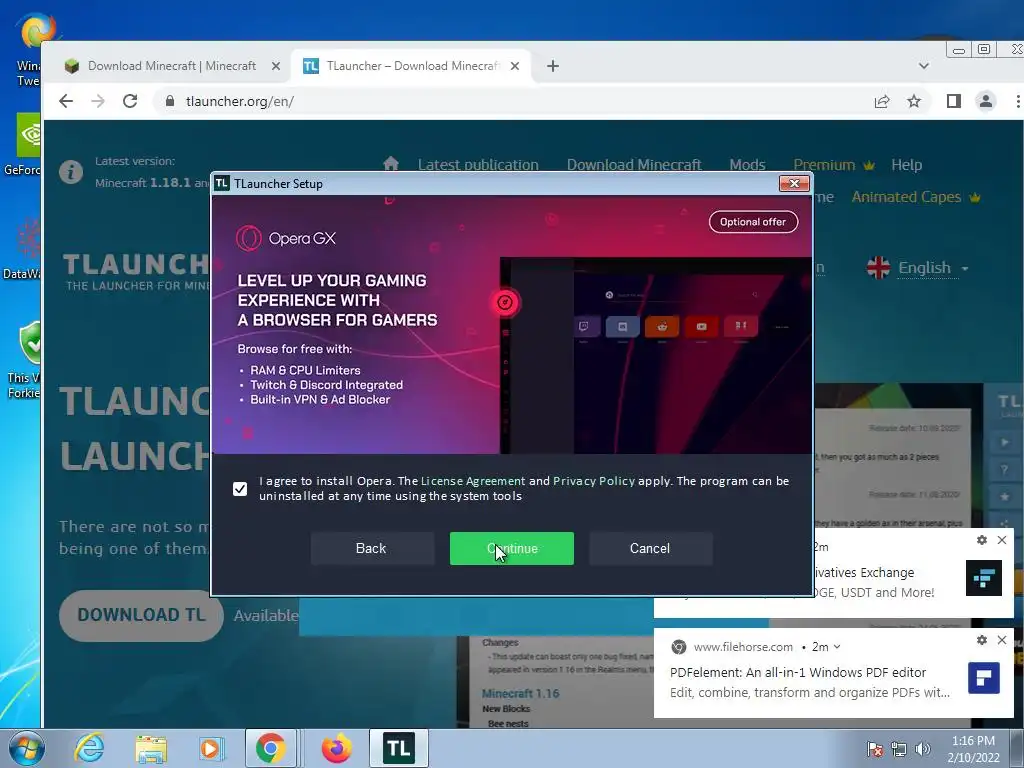This screenshot has width=1024, height=768.
Task: Close the TLauncher tab
Action: pyautogui.click(x=515, y=66)
